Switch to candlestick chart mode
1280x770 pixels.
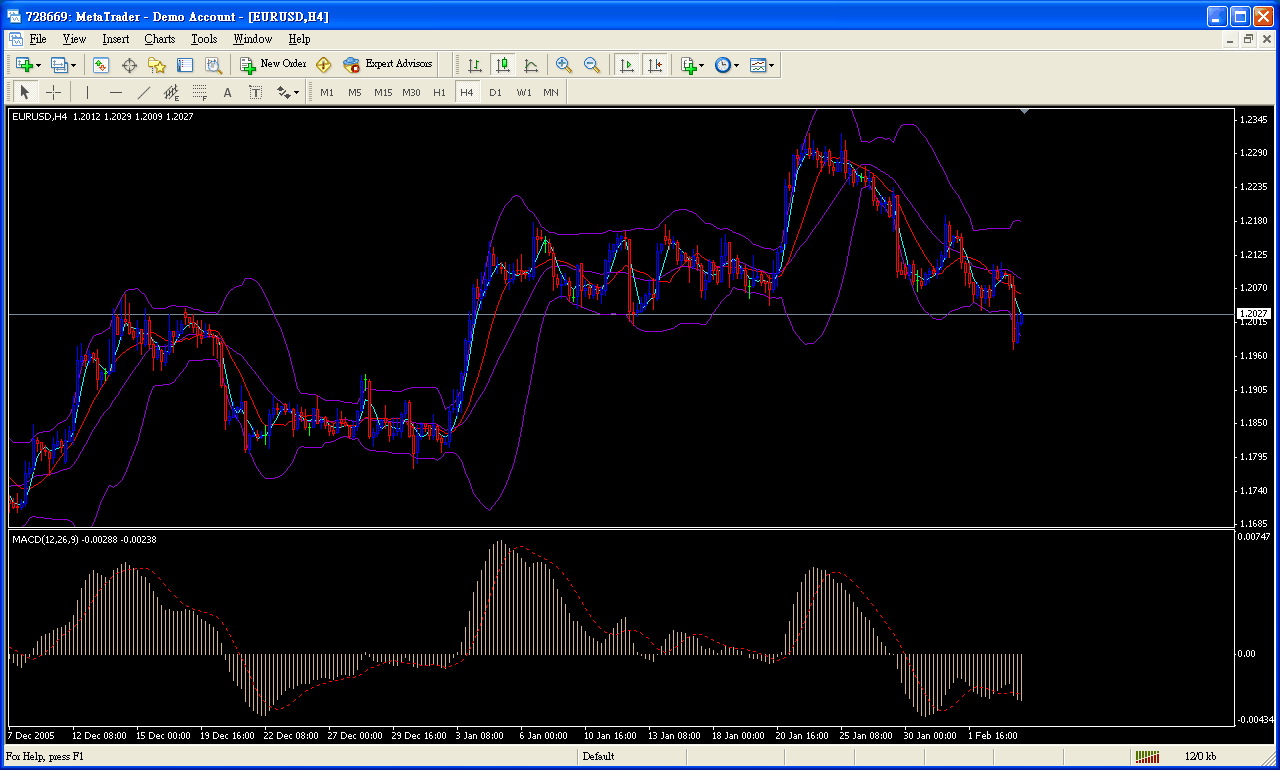(503, 65)
